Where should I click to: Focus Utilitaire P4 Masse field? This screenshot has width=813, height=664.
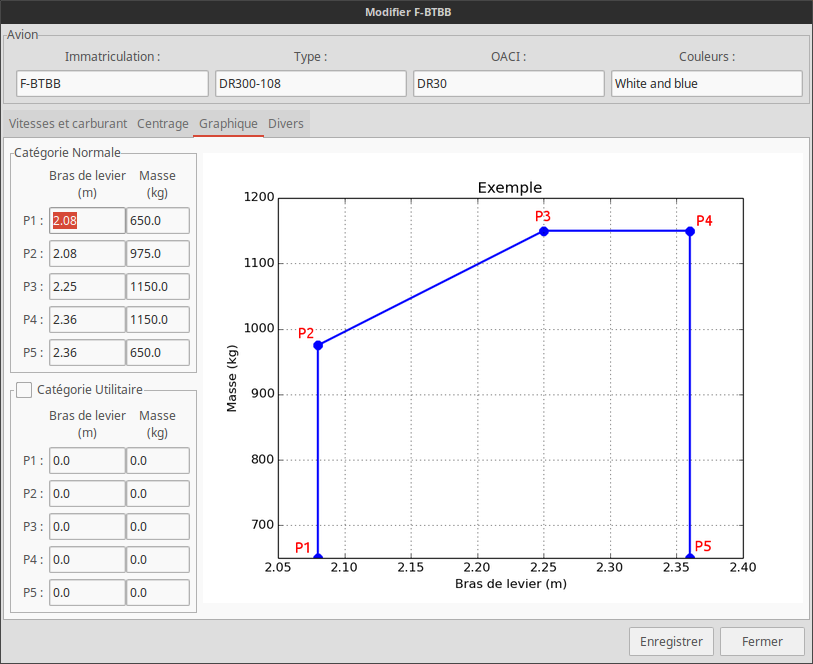click(158, 560)
